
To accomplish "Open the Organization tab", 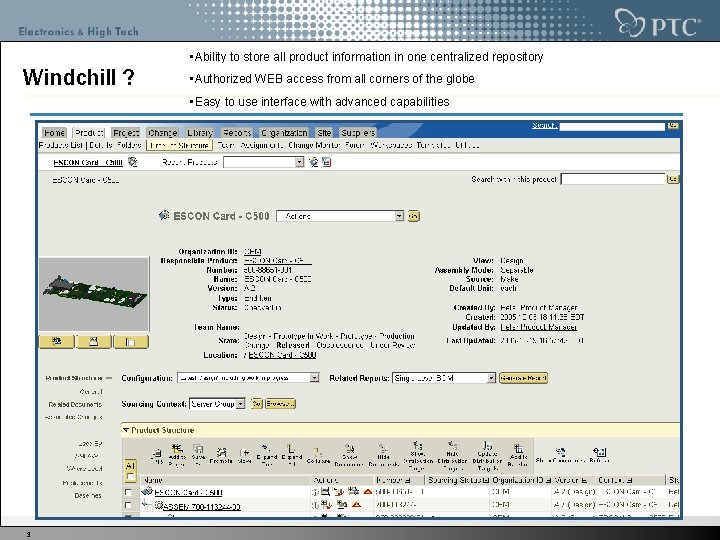I will [284, 133].
